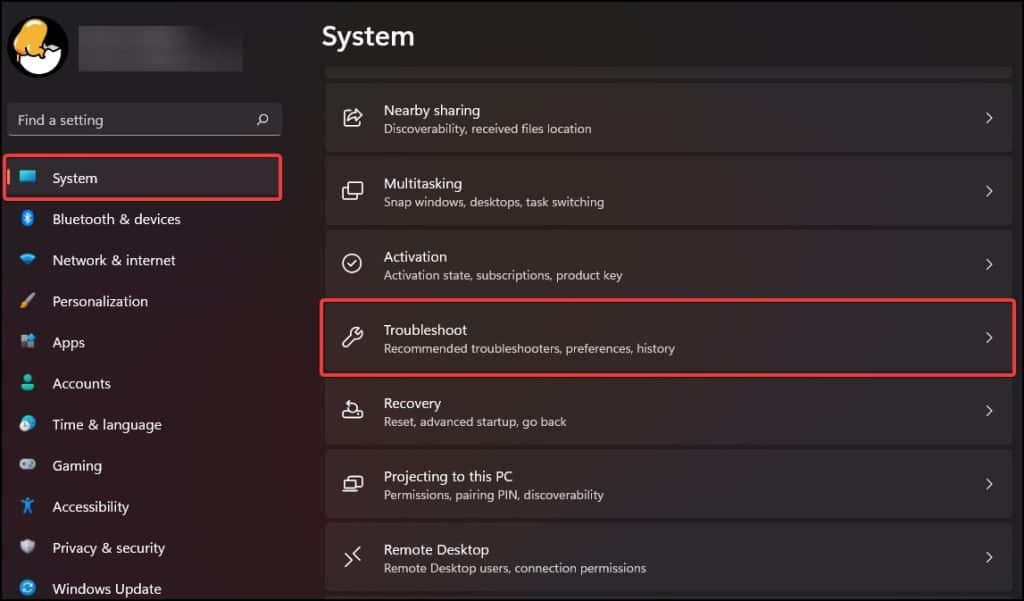The height and width of the screenshot is (601, 1024).
Task: Click the Recovery reset icon
Action: pos(351,410)
